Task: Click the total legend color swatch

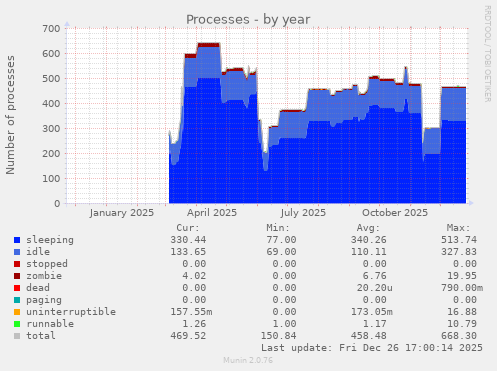Action: coord(17,336)
